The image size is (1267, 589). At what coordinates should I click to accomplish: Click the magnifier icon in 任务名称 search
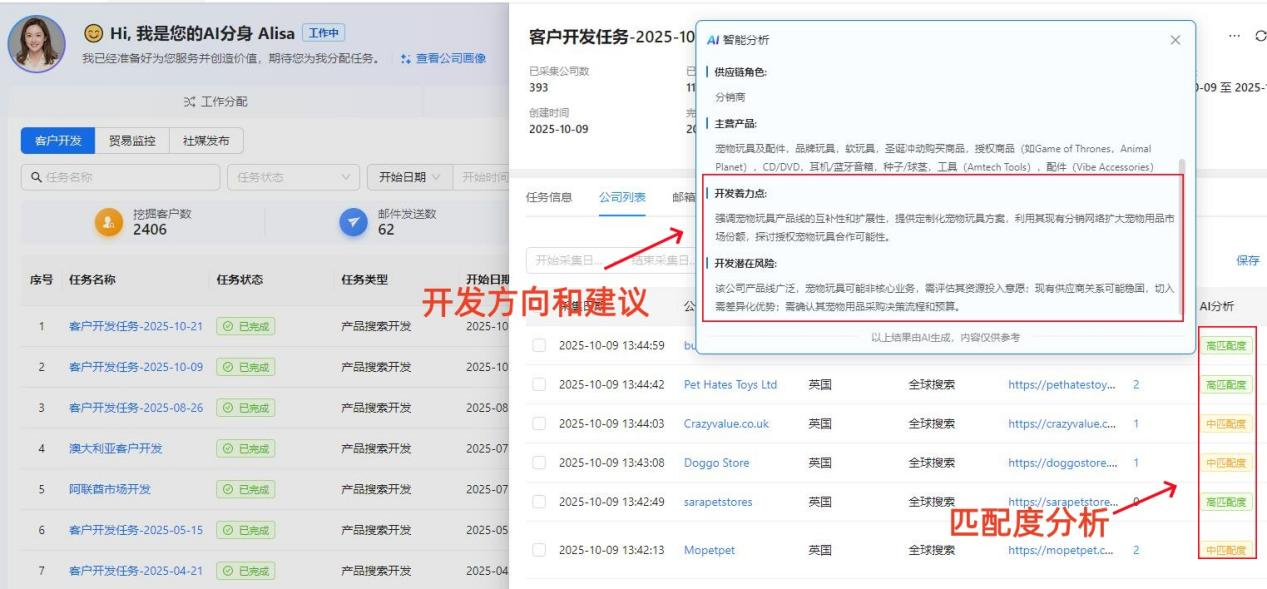35,178
